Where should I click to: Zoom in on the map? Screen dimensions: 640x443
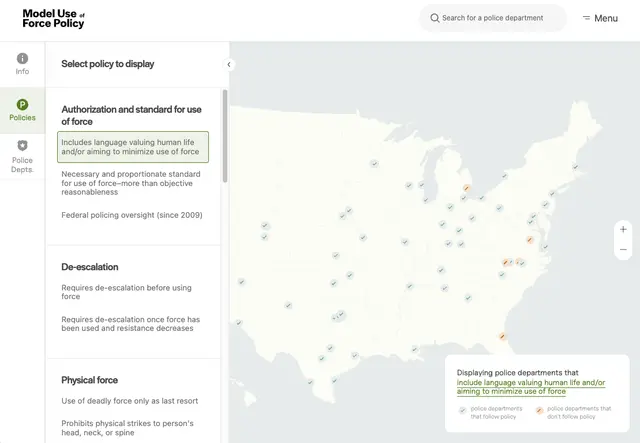pos(623,229)
